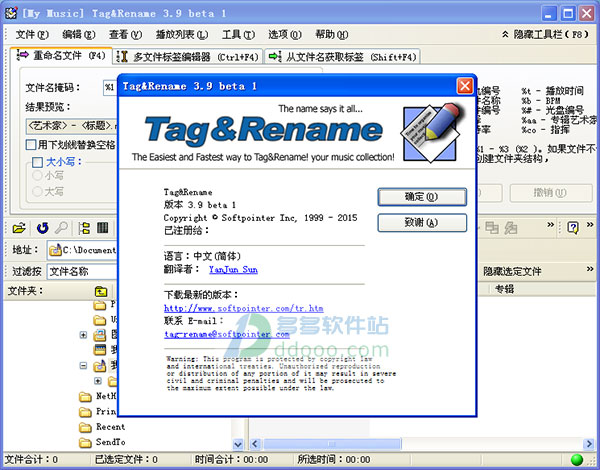Image resolution: width=600 pixels, height=470 pixels.
Task: Click the 文件名掩码 mask input field
Action: coord(110,88)
